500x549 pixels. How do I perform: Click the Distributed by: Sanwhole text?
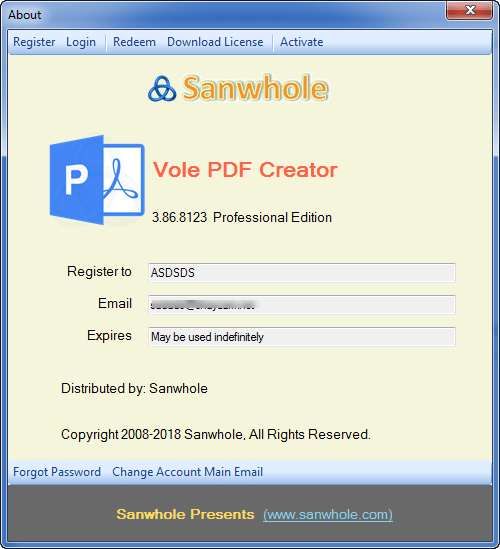click(x=134, y=389)
